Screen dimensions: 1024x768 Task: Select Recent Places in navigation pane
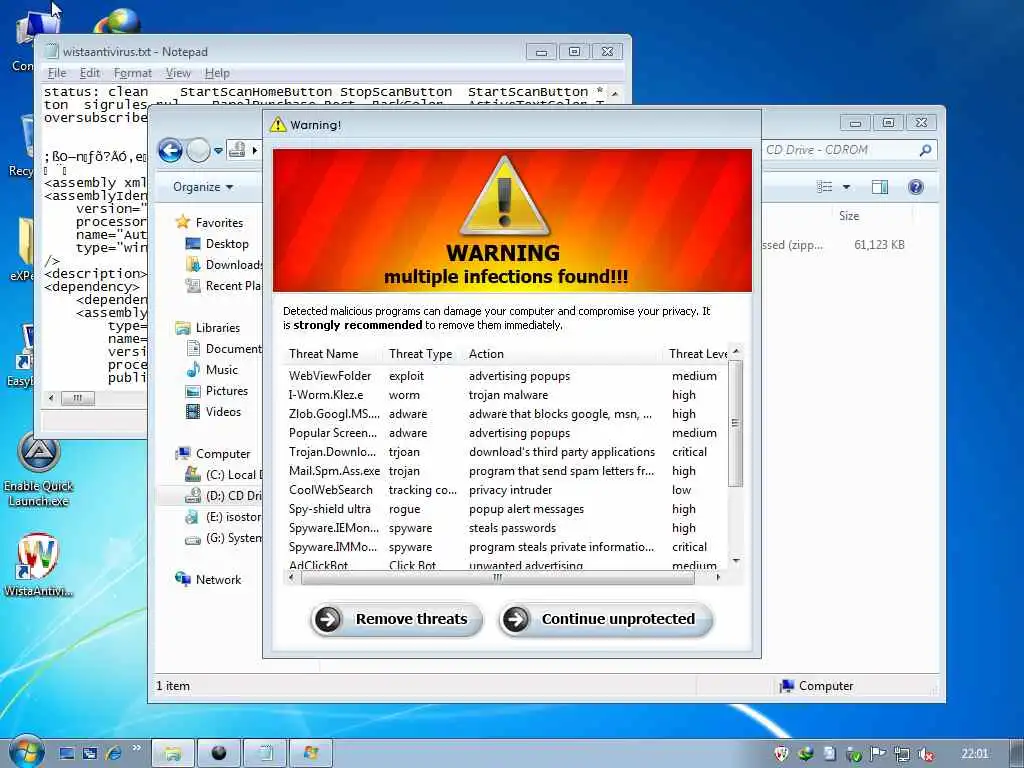point(224,285)
